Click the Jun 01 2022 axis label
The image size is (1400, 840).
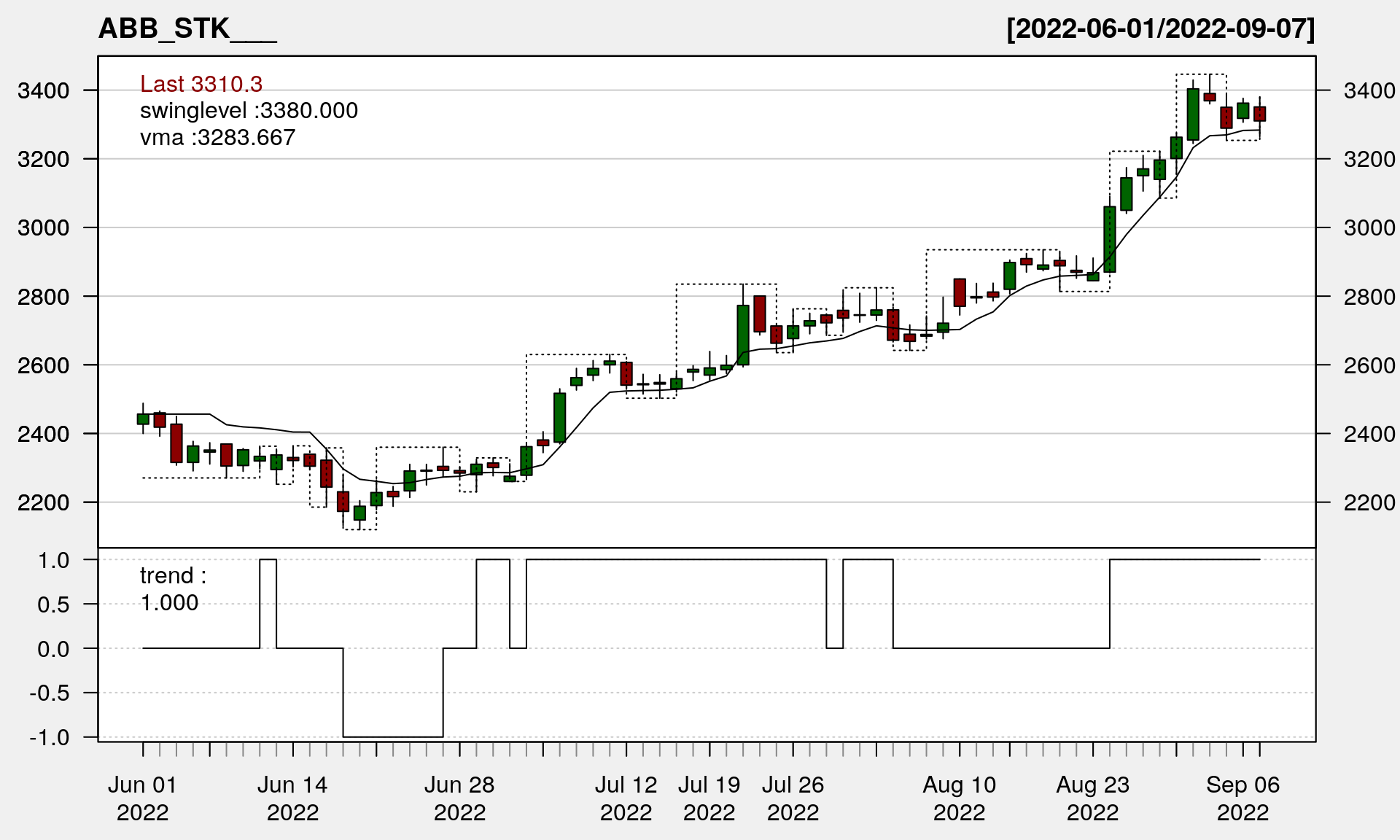pyautogui.click(x=142, y=798)
